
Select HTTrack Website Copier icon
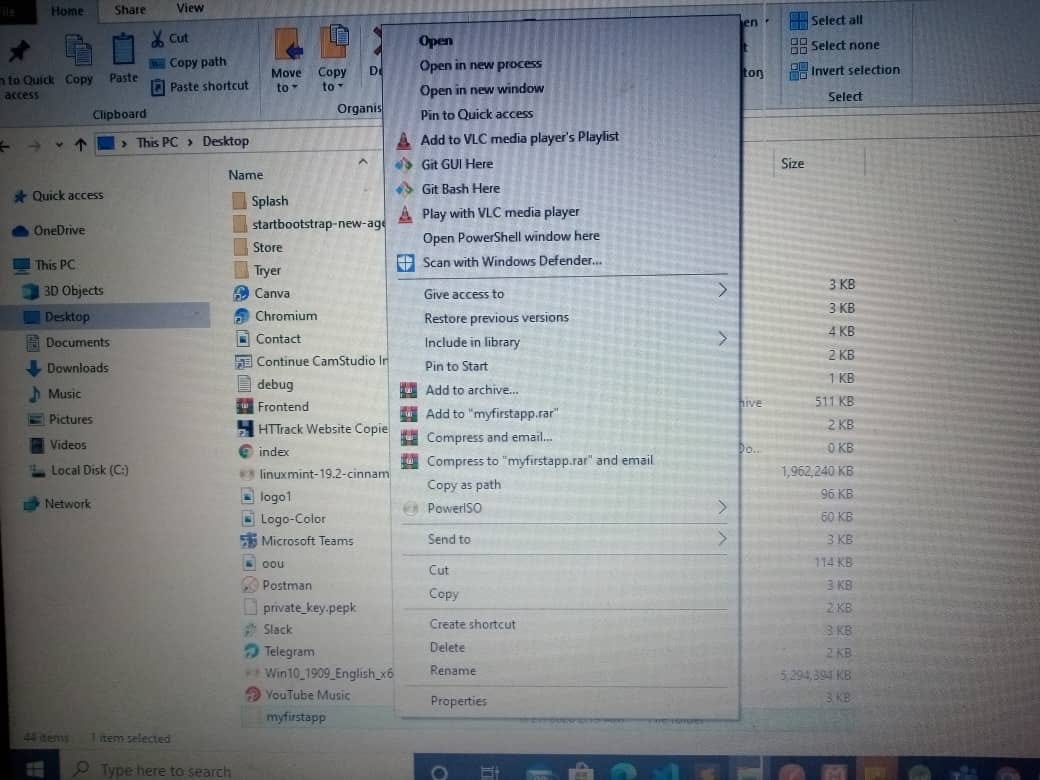click(246, 428)
